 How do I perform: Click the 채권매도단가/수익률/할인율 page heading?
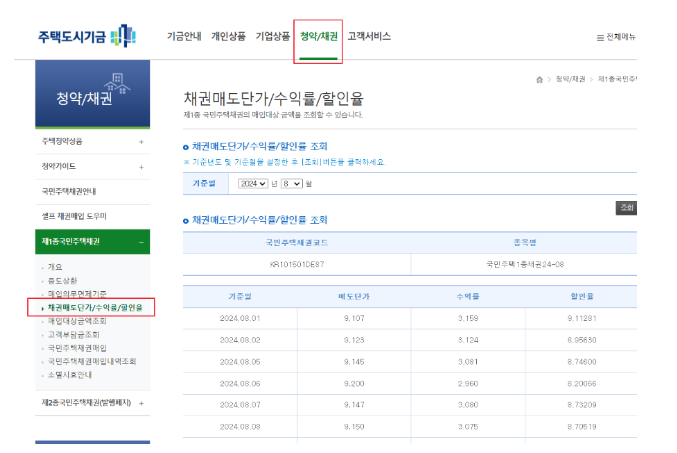(x=274, y=99)
